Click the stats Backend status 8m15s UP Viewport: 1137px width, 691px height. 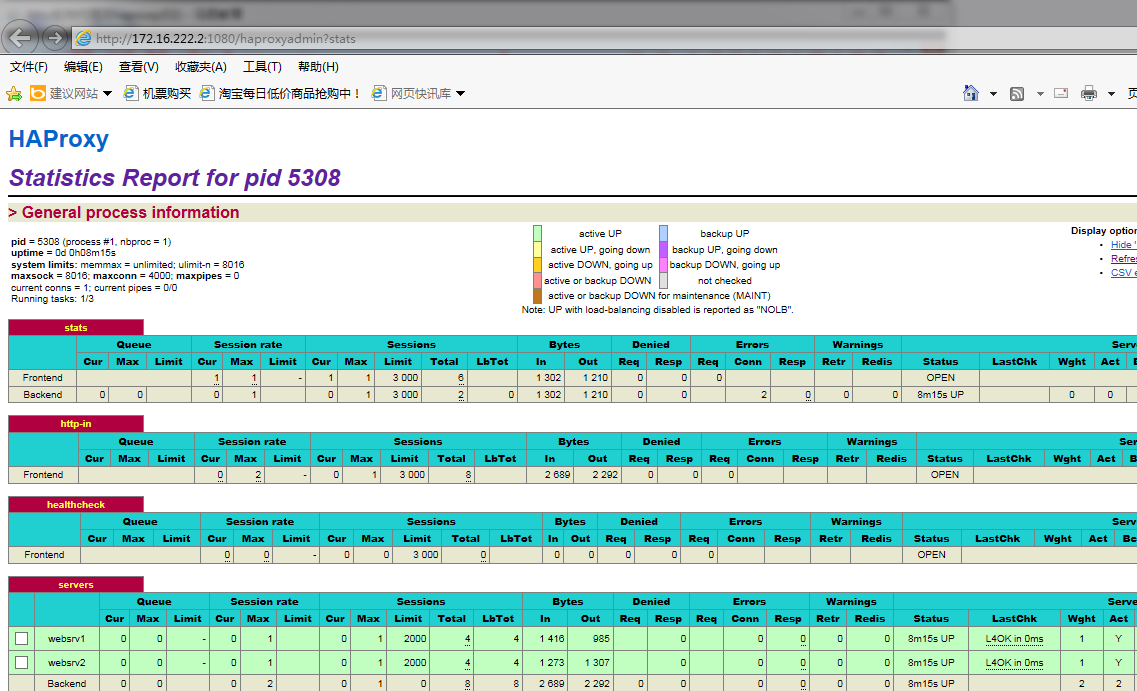[940, 395]
